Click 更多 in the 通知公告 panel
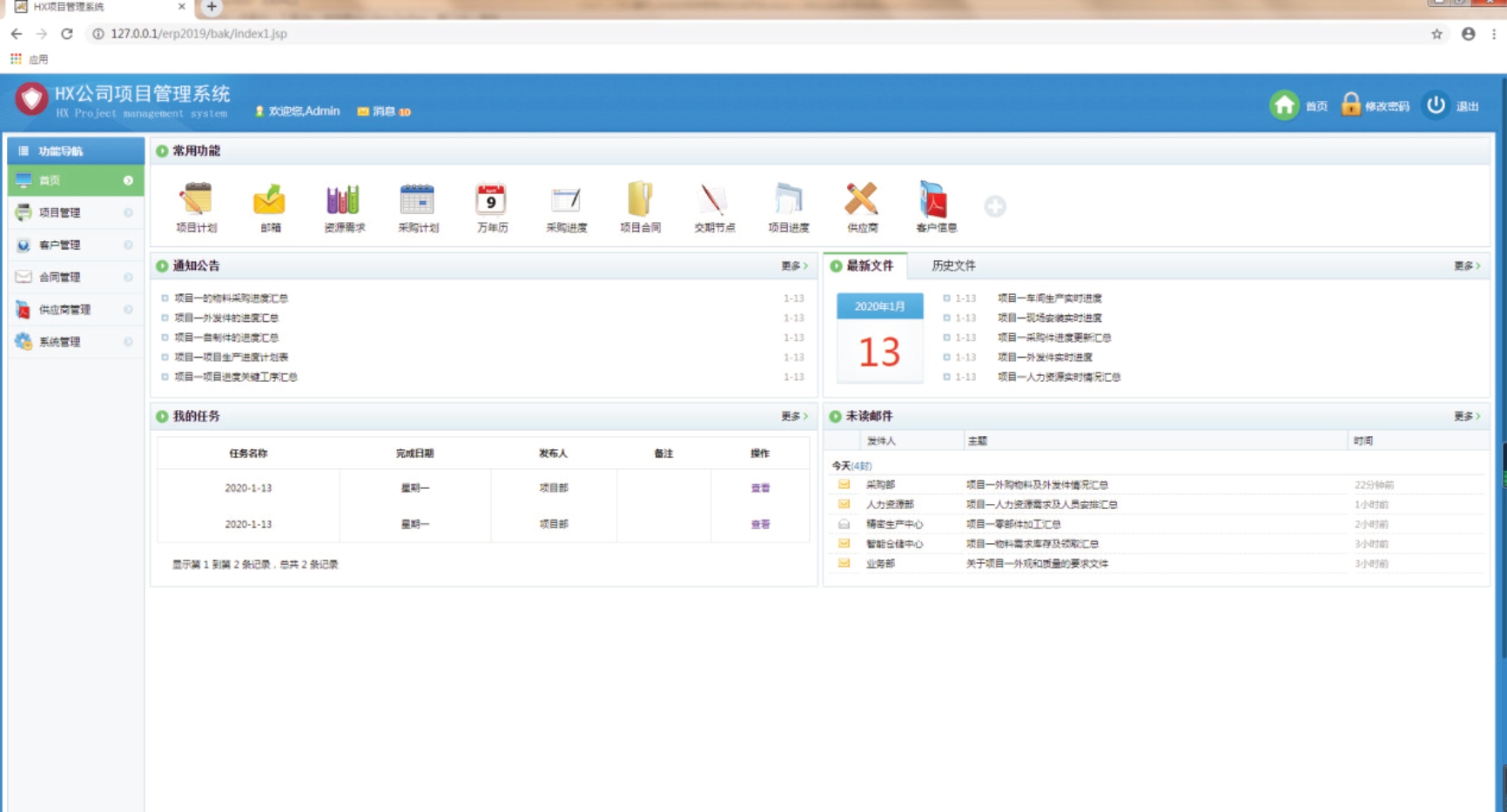The width and height of the screenshot is (1507, 812). click(793, 265)
